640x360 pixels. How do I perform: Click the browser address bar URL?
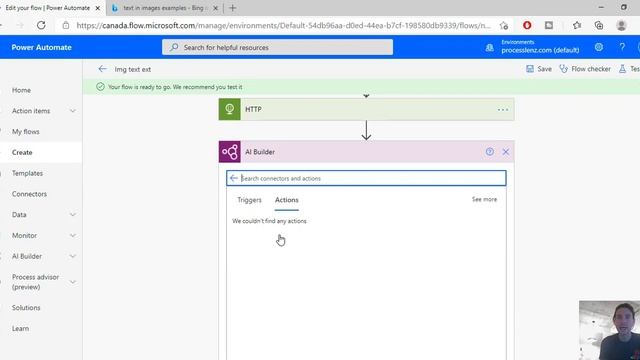(284, 25)
